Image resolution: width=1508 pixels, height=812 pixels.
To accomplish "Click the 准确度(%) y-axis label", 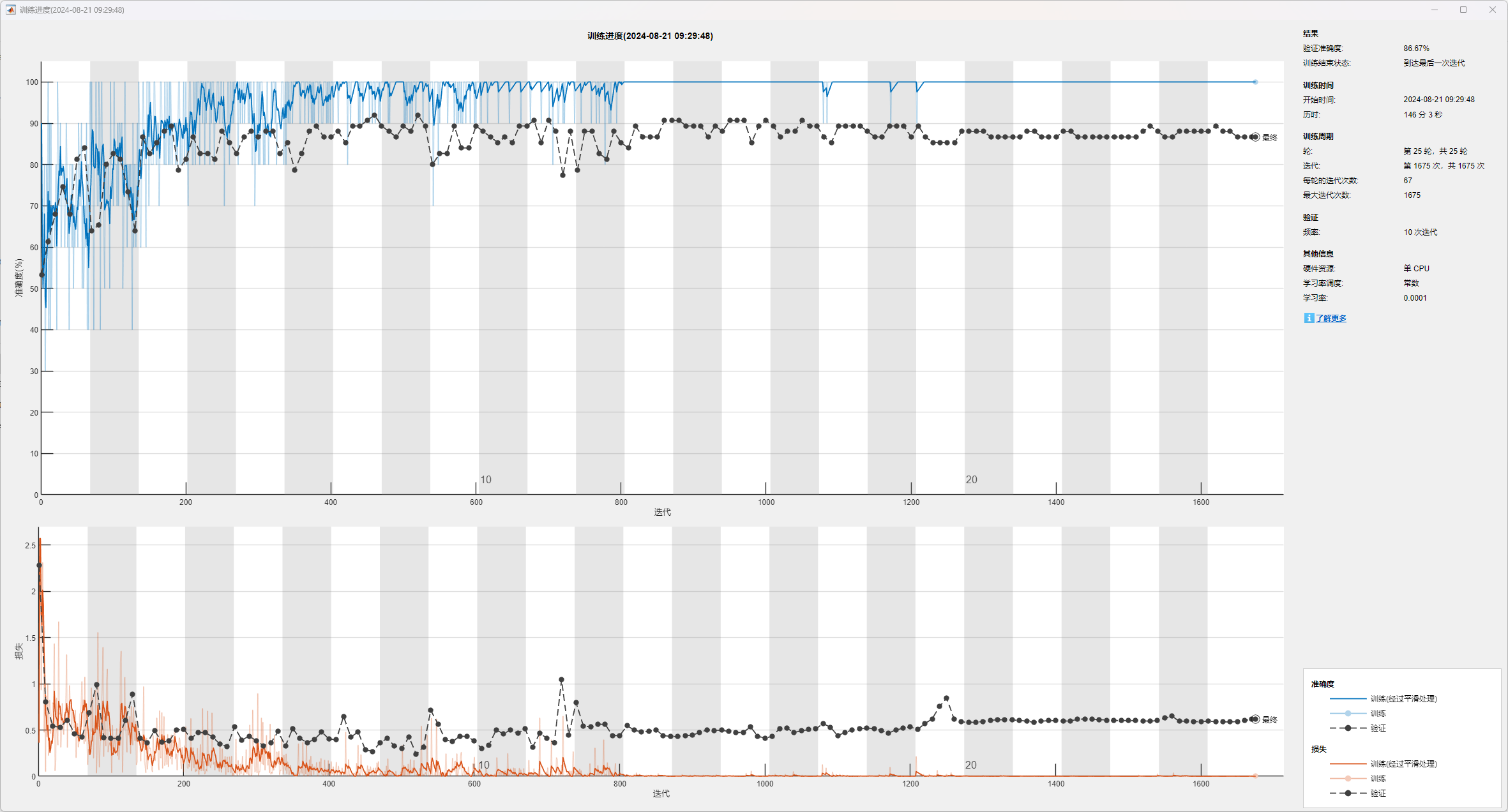I will coord(19,278).
